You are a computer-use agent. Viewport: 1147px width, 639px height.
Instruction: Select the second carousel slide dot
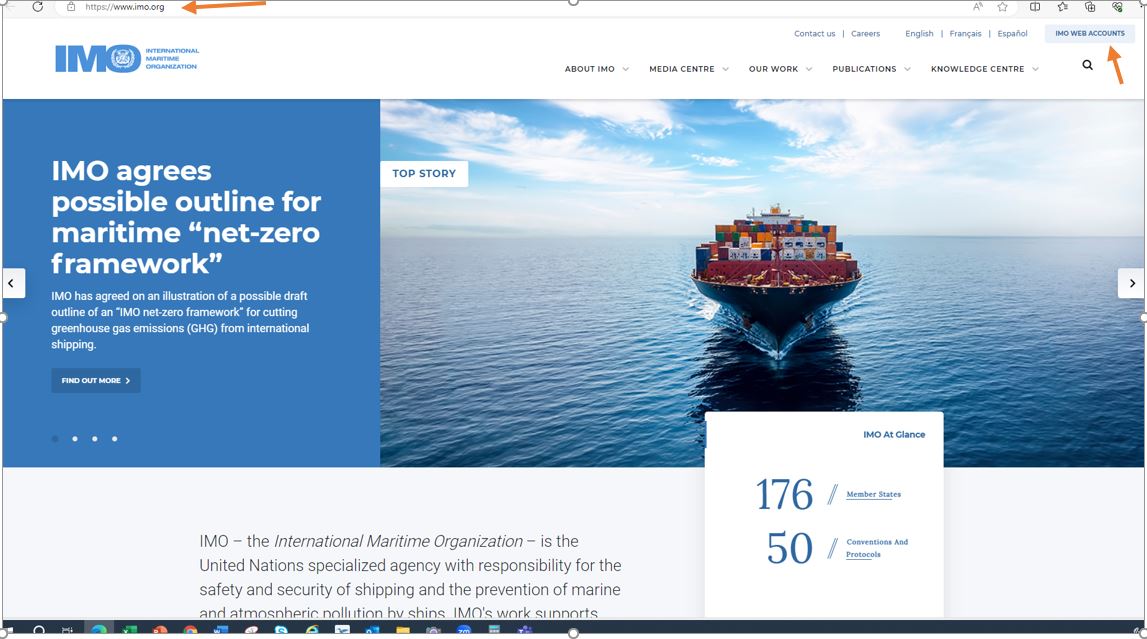74,438
